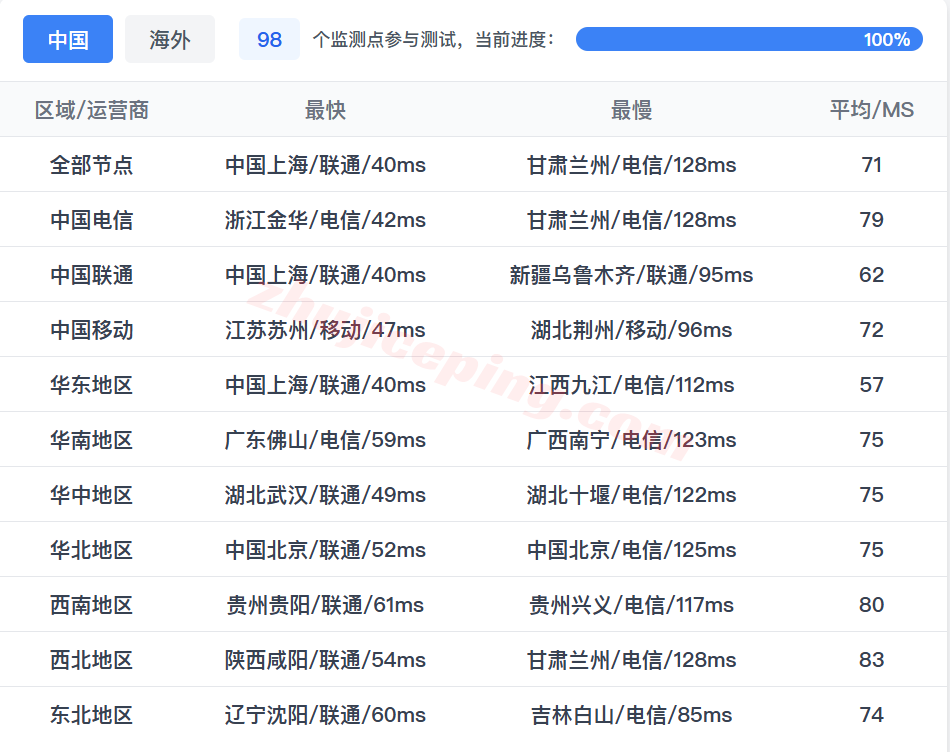Viewport: 950px width, 752px height.
Task: Switch to the 海外 tab
Action: pyautogui.click(x=170, y=39)
